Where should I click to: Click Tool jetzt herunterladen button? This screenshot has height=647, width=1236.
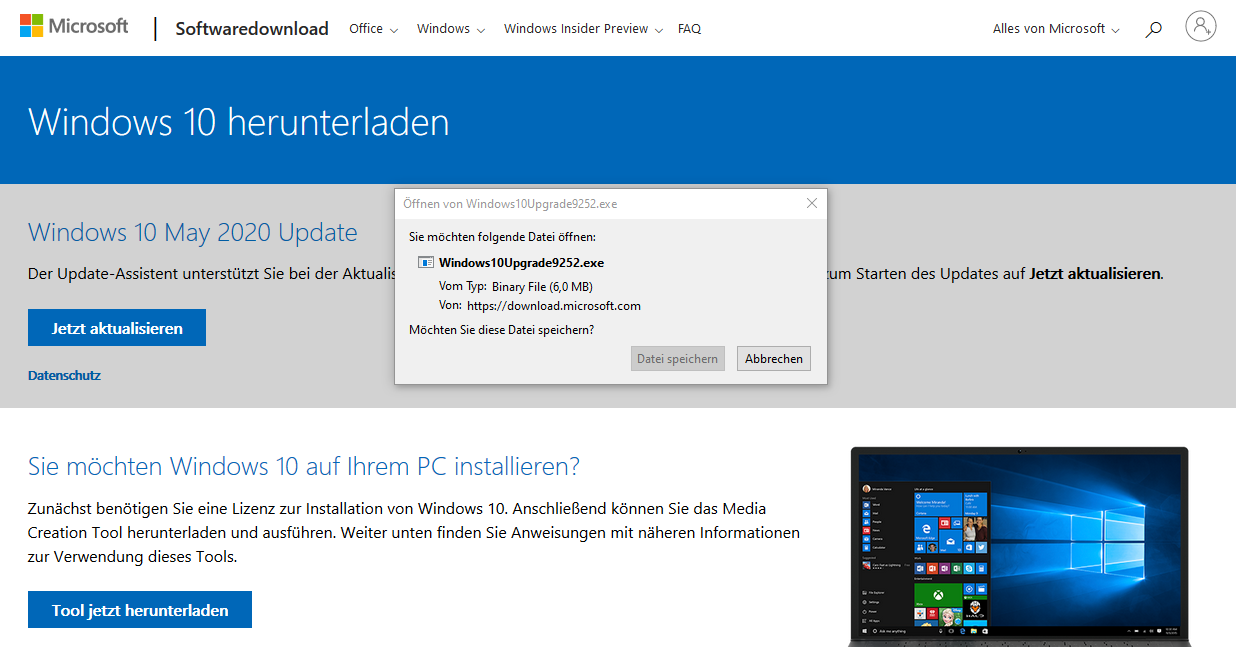point(140,610)
